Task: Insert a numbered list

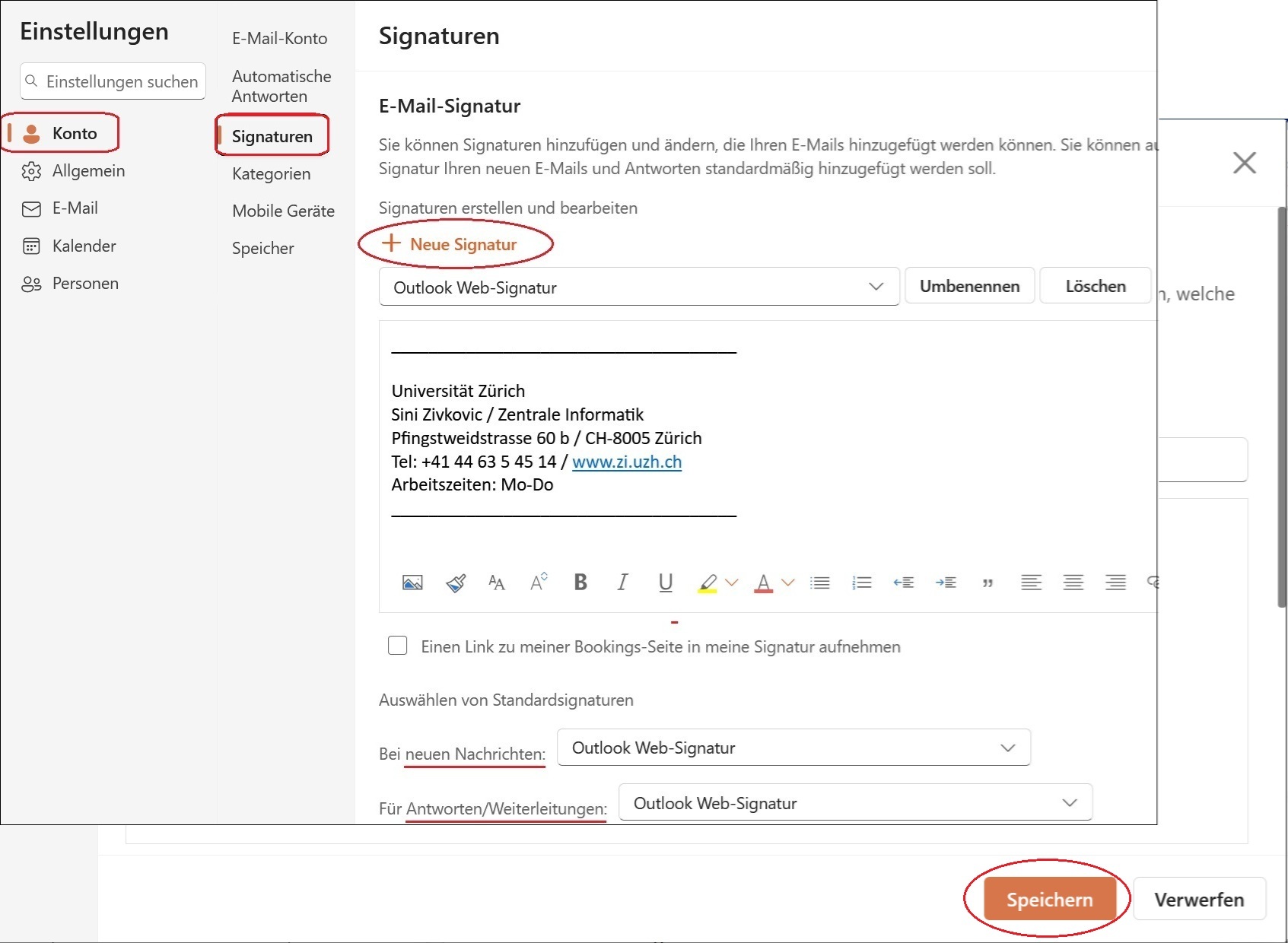Action: pyautogui.click(x=862, y=583)
